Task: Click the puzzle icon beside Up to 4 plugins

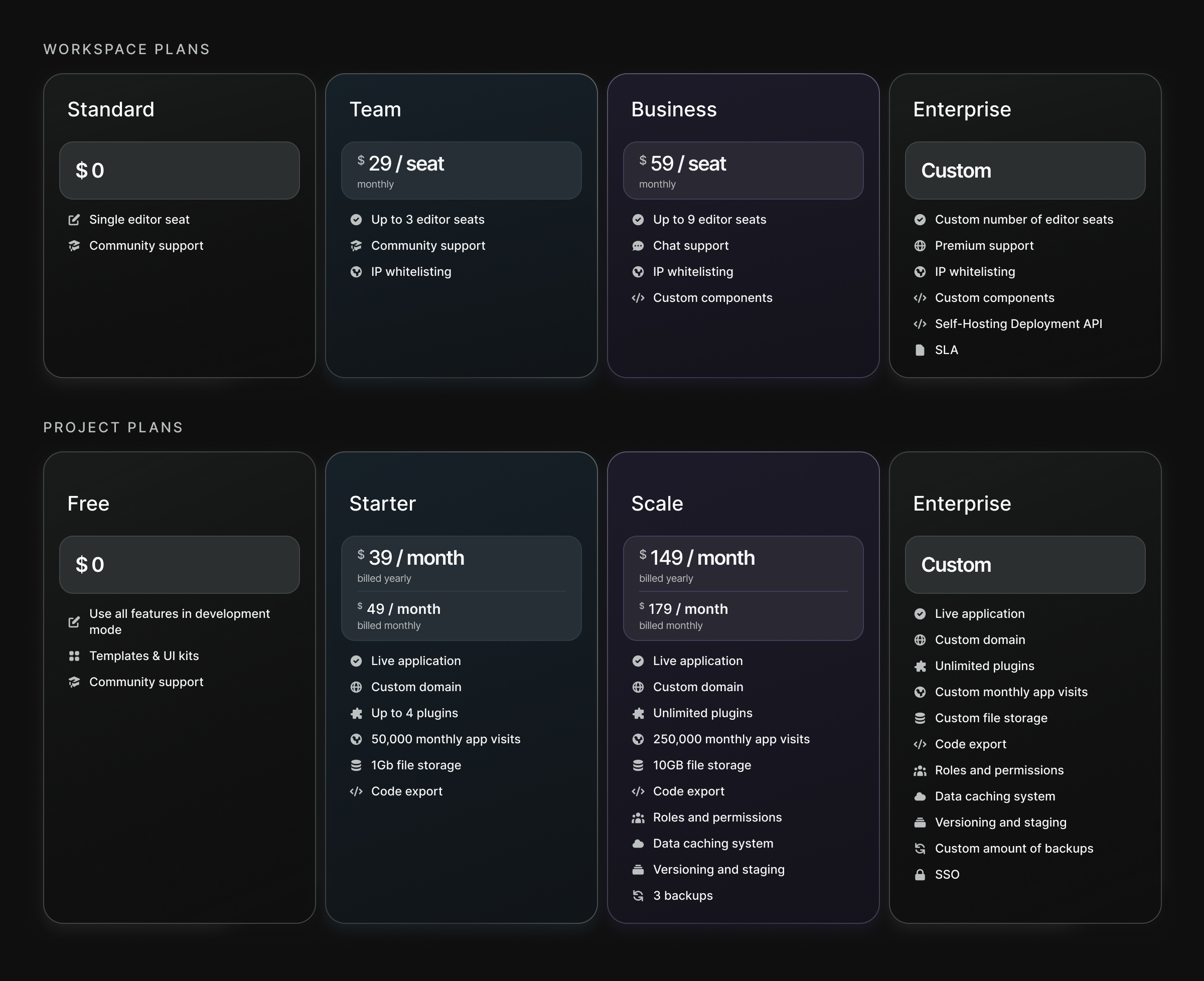Action: click(x=356, y=713)
